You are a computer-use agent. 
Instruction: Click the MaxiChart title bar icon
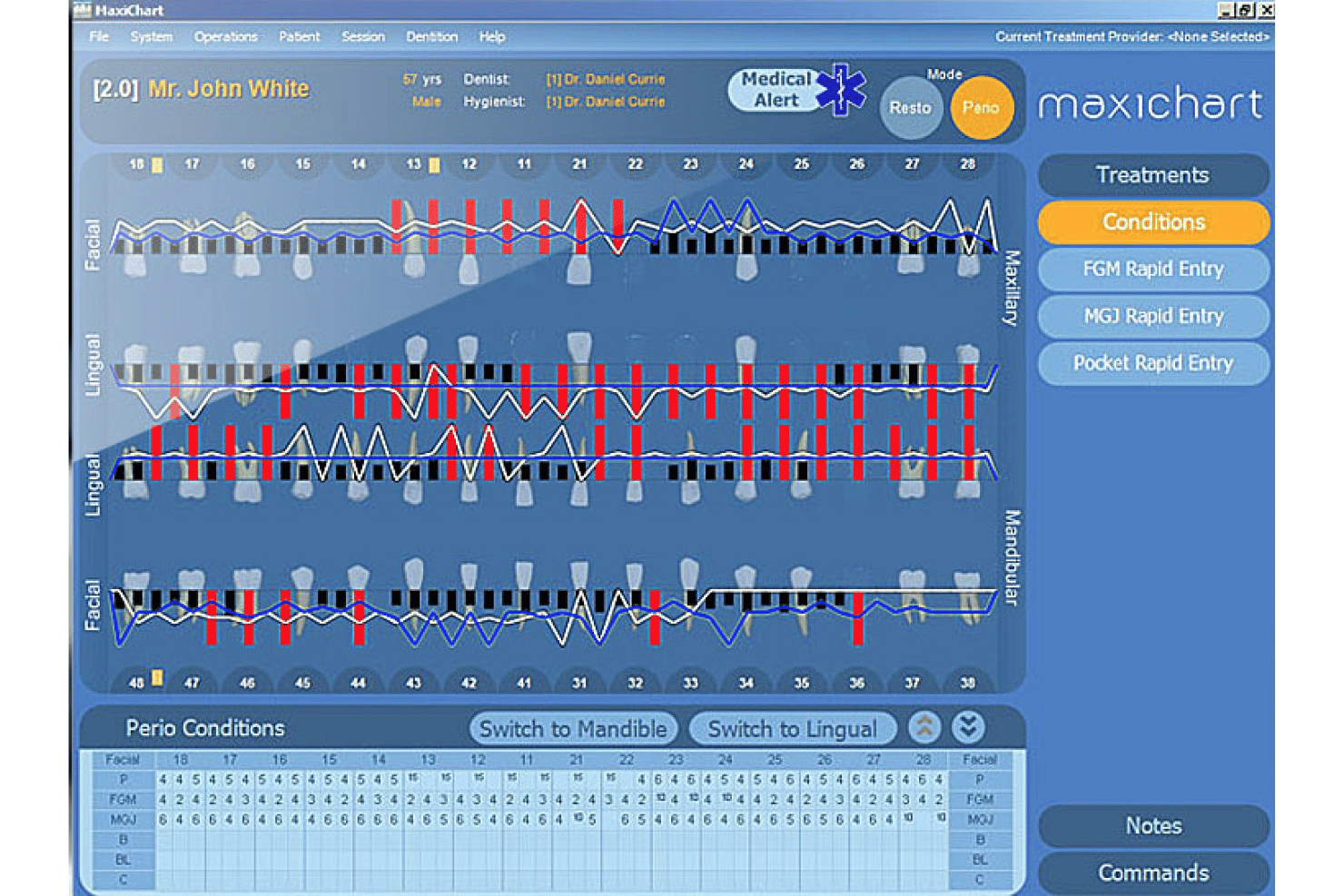pos(83,10)
